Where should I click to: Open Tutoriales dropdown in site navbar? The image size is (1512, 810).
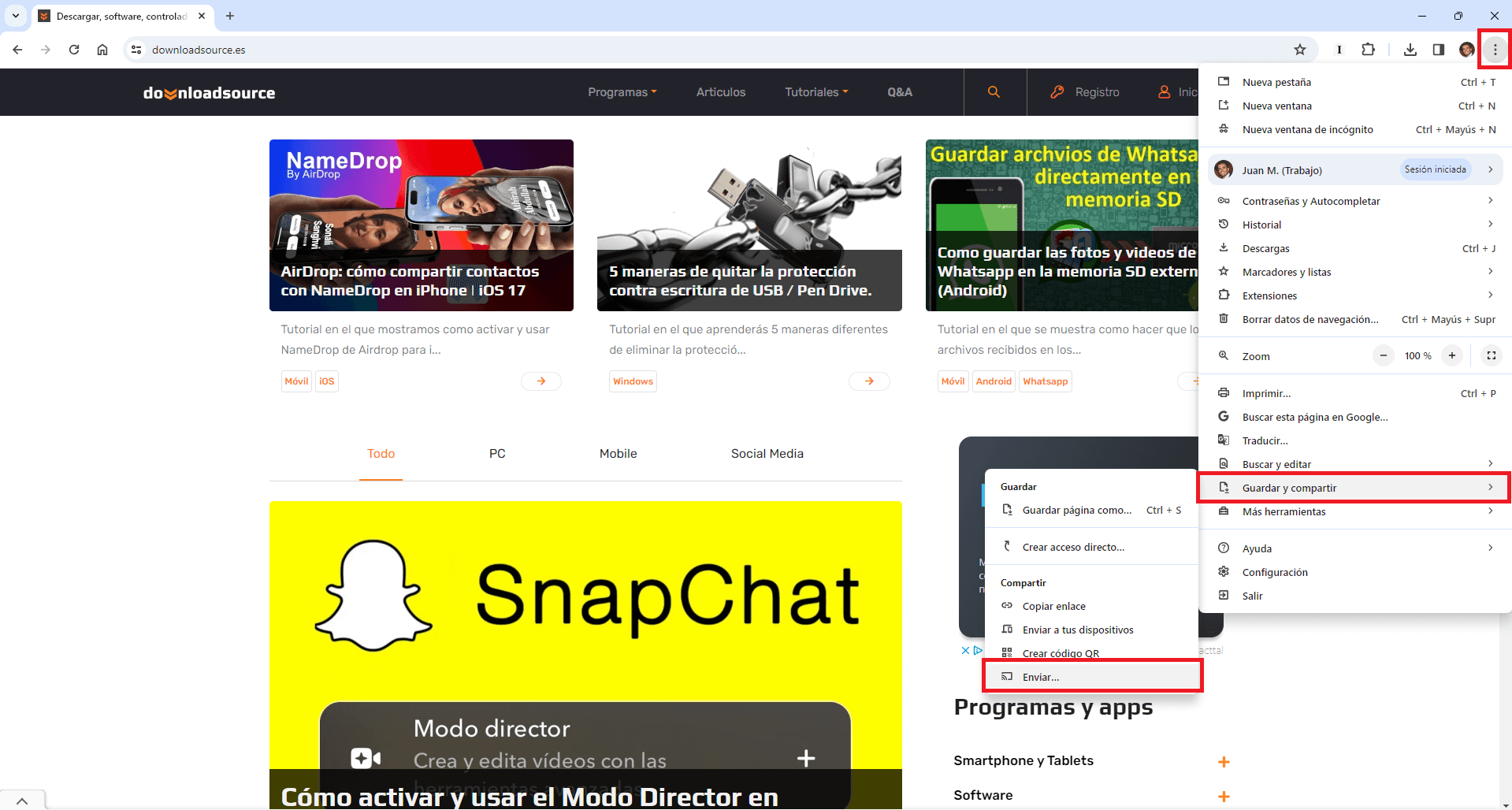[x=816, y=92]
